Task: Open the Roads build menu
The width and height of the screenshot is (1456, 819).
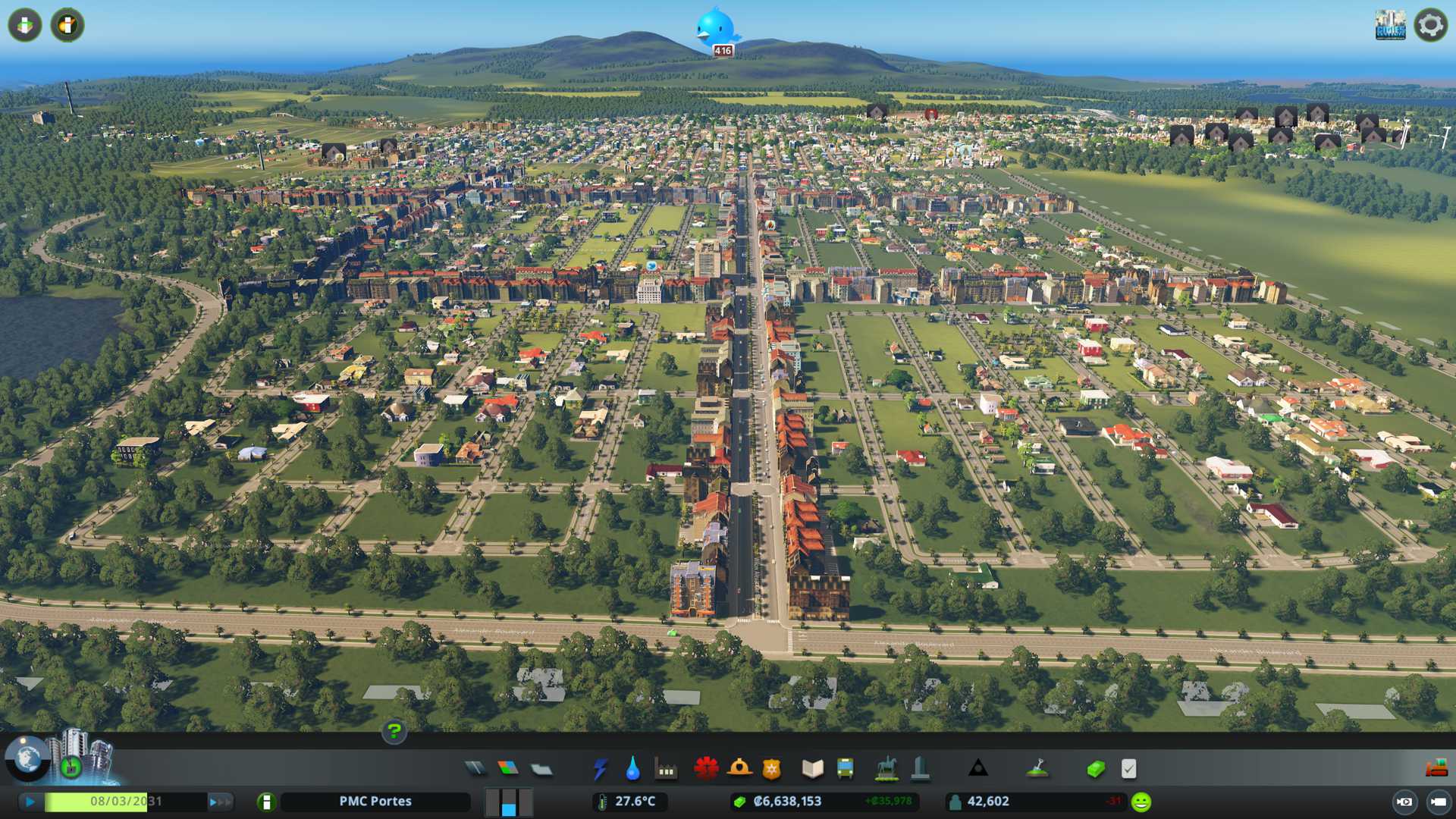Action: pyautogui.click(x=475, y=769)
